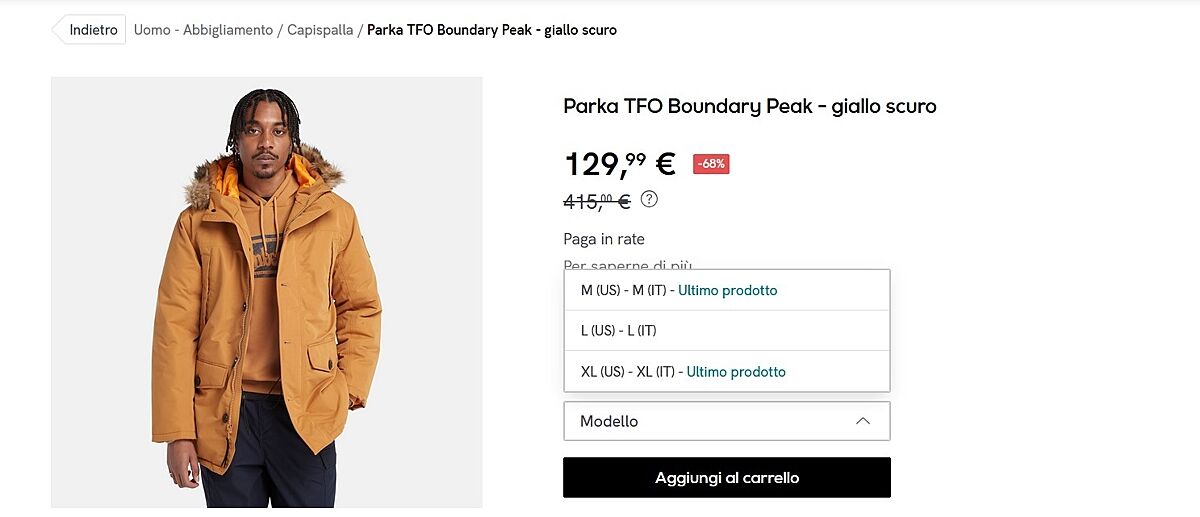
Task: Open the Uomo - Abbigliamento breadcrumb
Action: coord(203,30)
